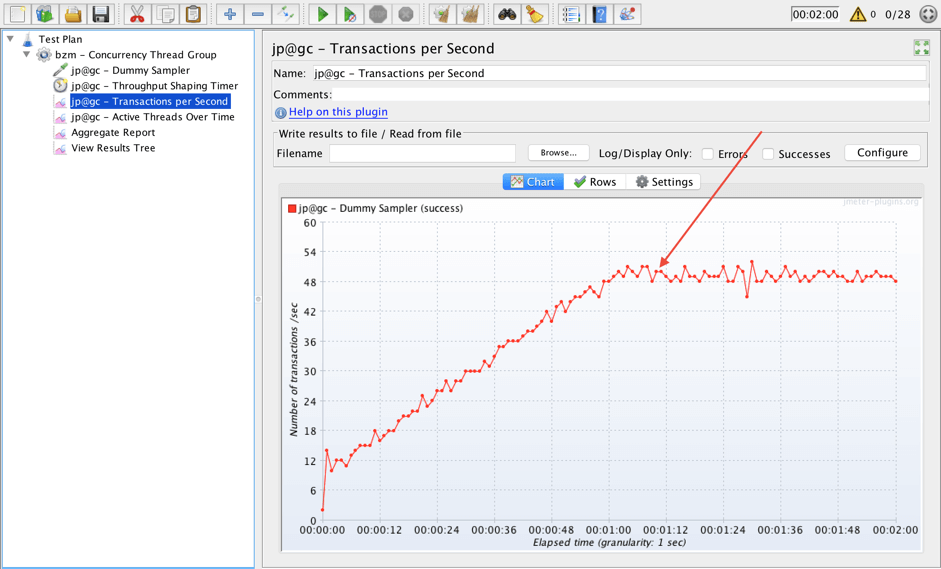The image size is (941, 569).
Task: Click the Browse... button
Action: click(558, 153)
